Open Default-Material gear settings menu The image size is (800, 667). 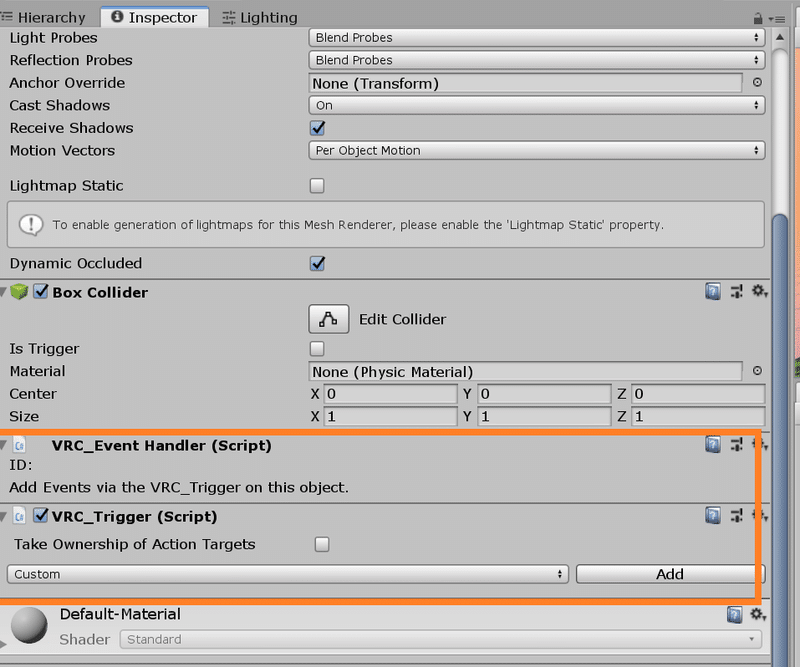(758, 614)
